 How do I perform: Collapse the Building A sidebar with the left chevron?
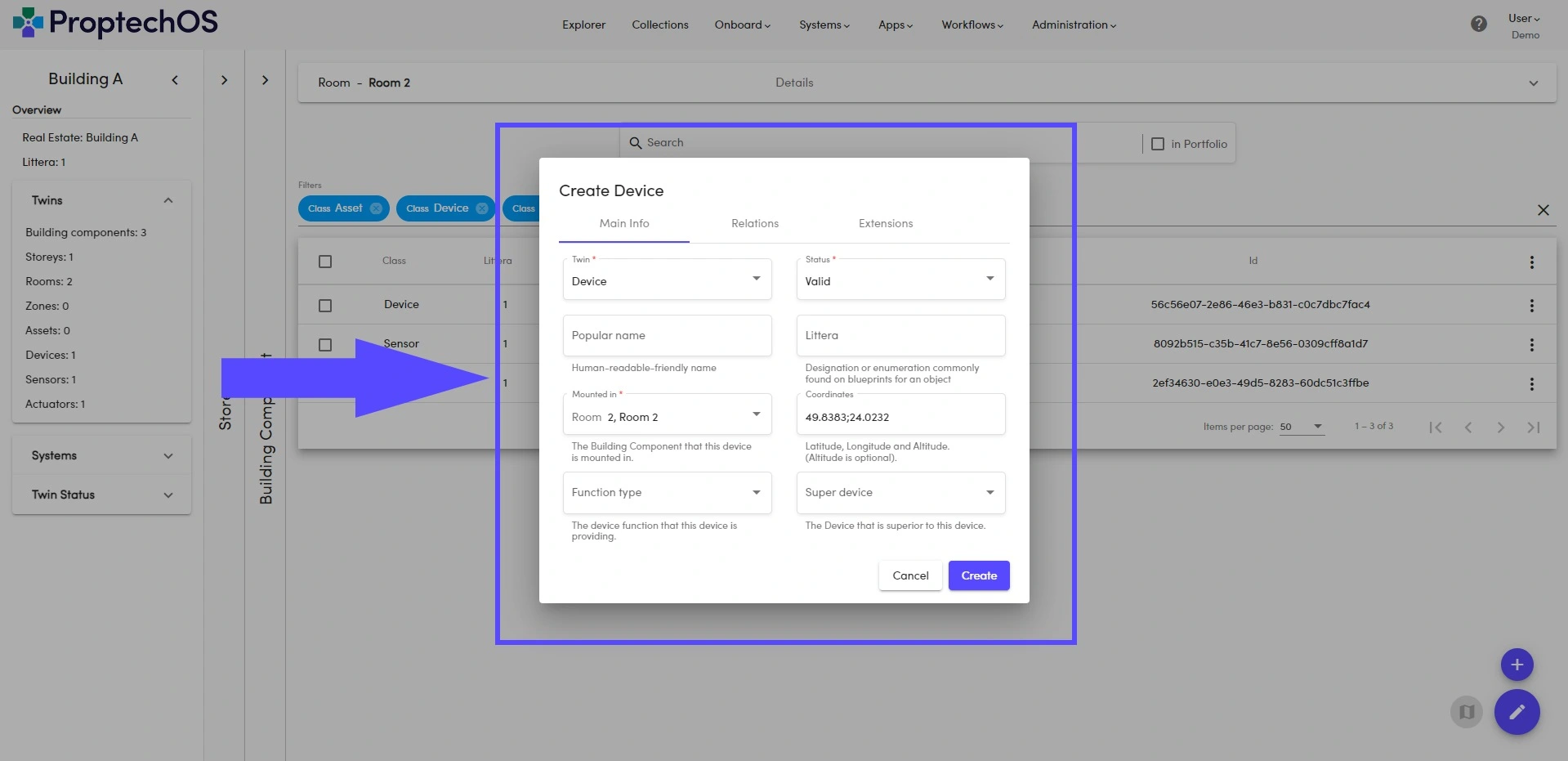click(x=174, y=79)
